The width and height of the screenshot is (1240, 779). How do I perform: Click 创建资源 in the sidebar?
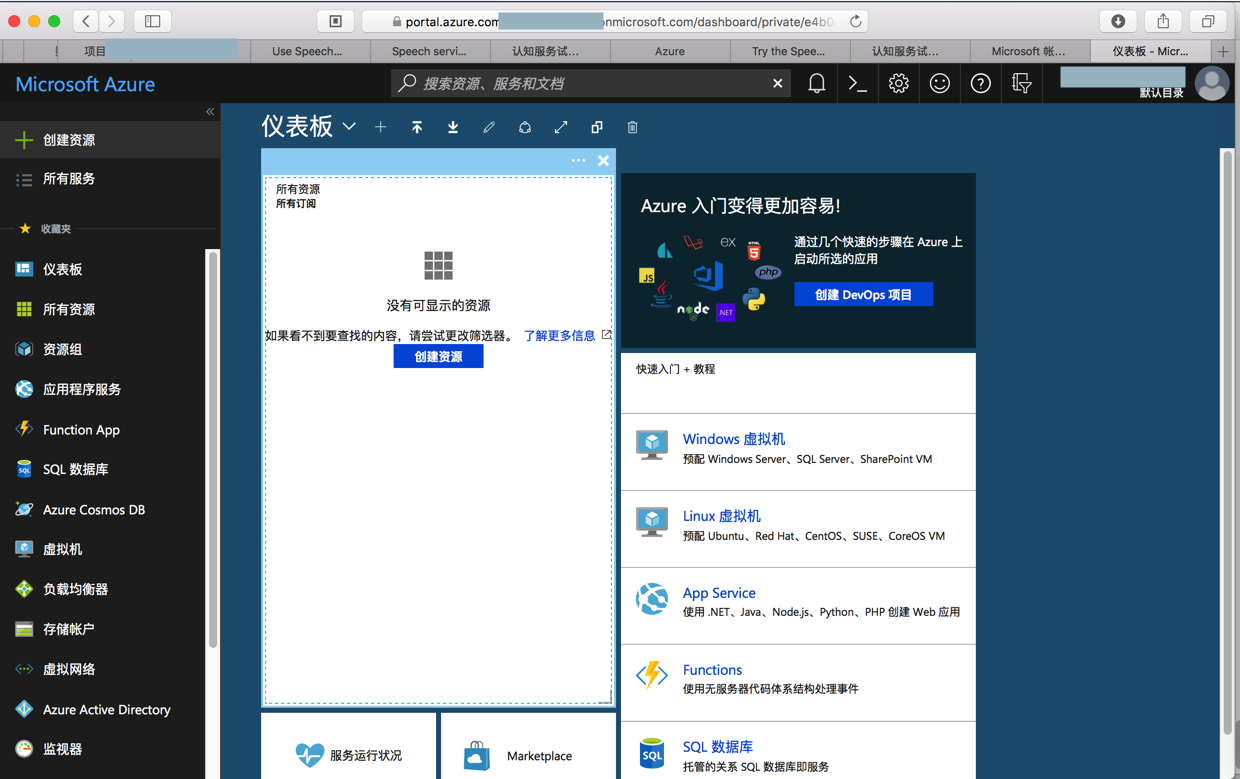110,140
